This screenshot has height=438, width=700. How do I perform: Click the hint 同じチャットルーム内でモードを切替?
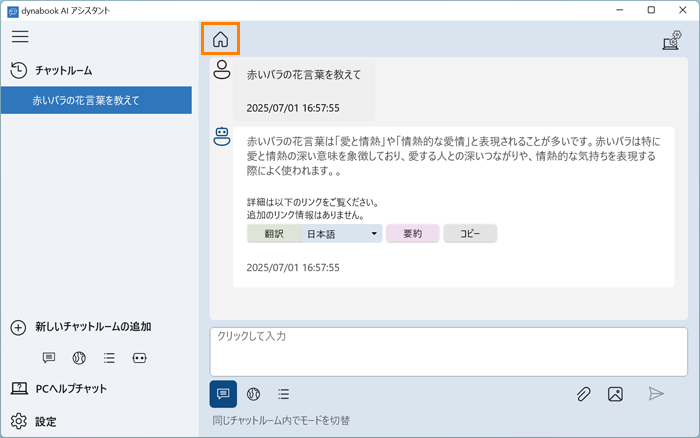[281, 420]
